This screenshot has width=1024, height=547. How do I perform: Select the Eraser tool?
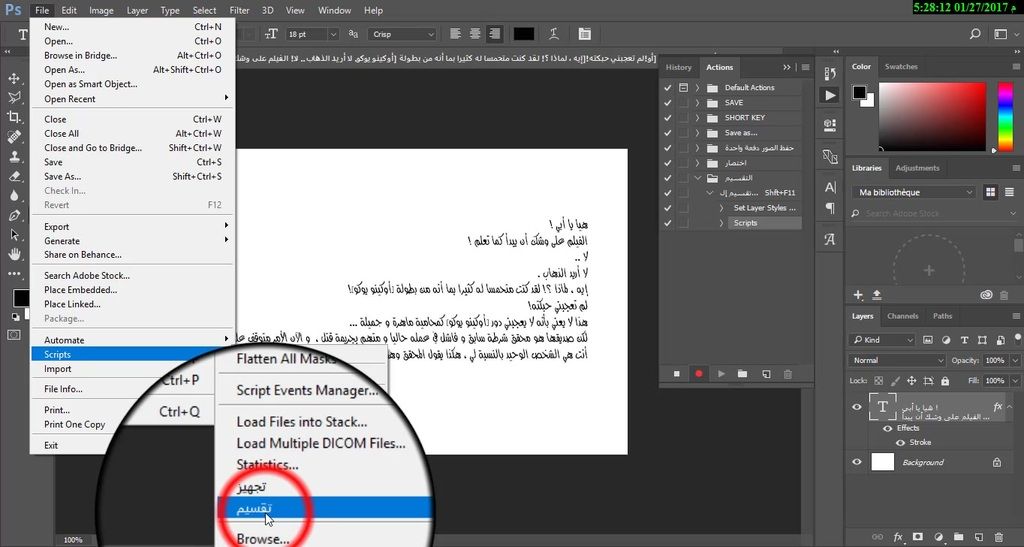(14, 176)
